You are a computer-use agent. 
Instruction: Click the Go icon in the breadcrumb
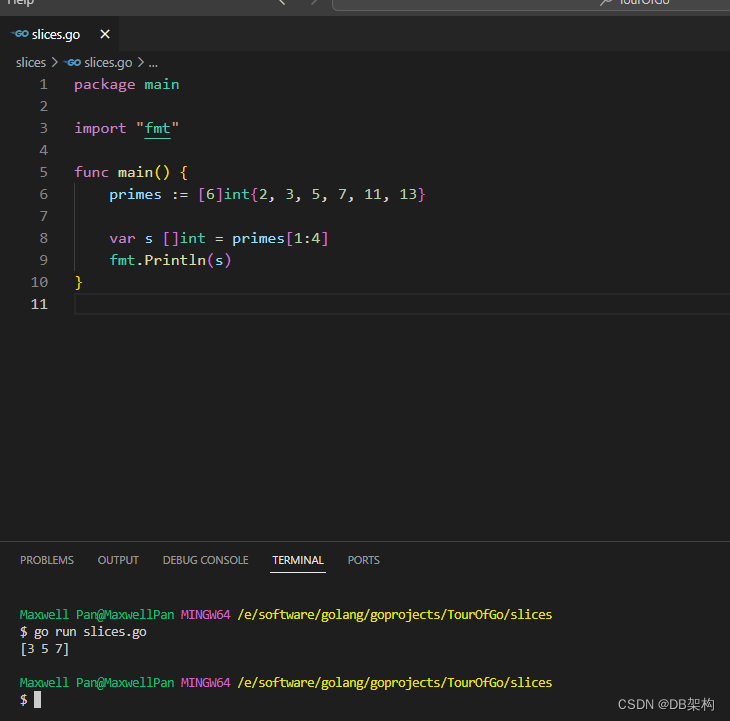[x=73, y=62]
